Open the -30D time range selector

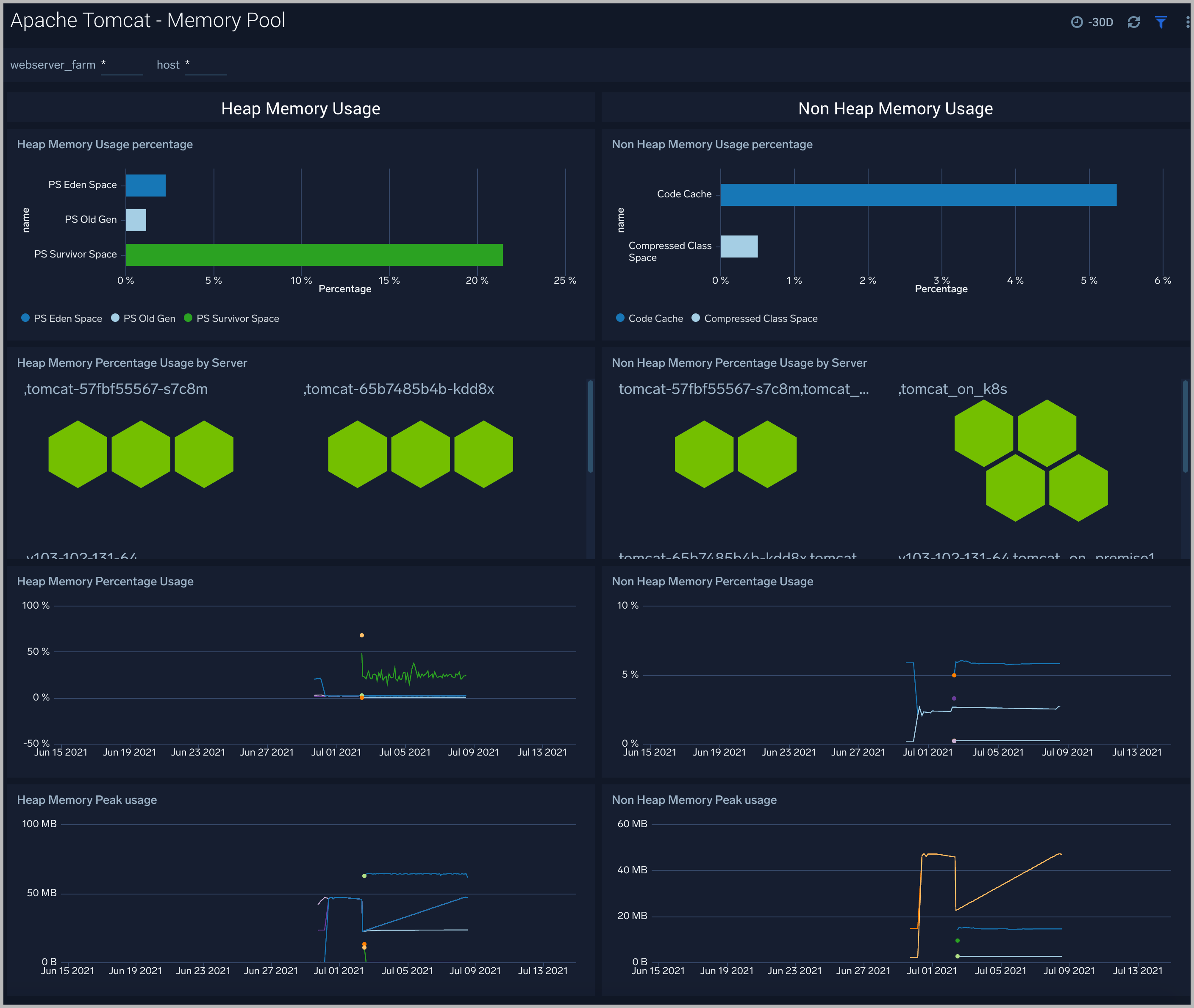click(x=1100, y=22)
